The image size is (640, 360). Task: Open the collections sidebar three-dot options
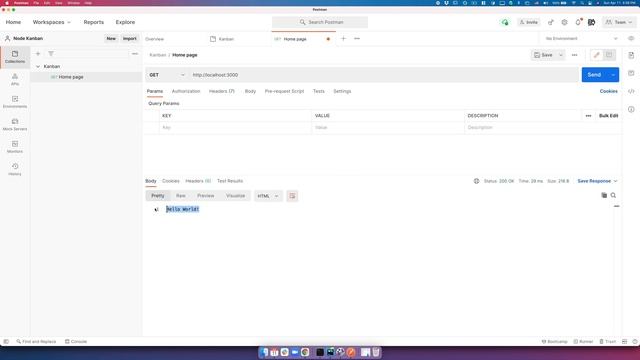click(x=135, y=53)
